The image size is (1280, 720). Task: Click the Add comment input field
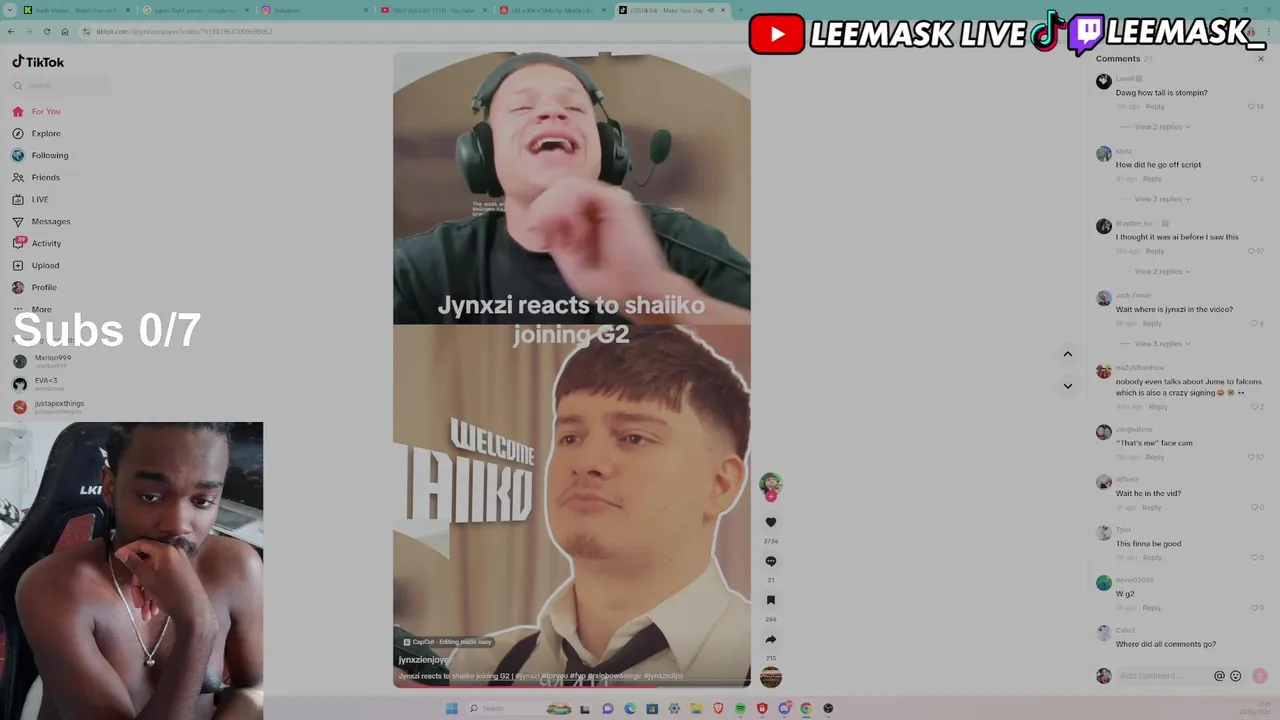click(x=1162, y=676)
